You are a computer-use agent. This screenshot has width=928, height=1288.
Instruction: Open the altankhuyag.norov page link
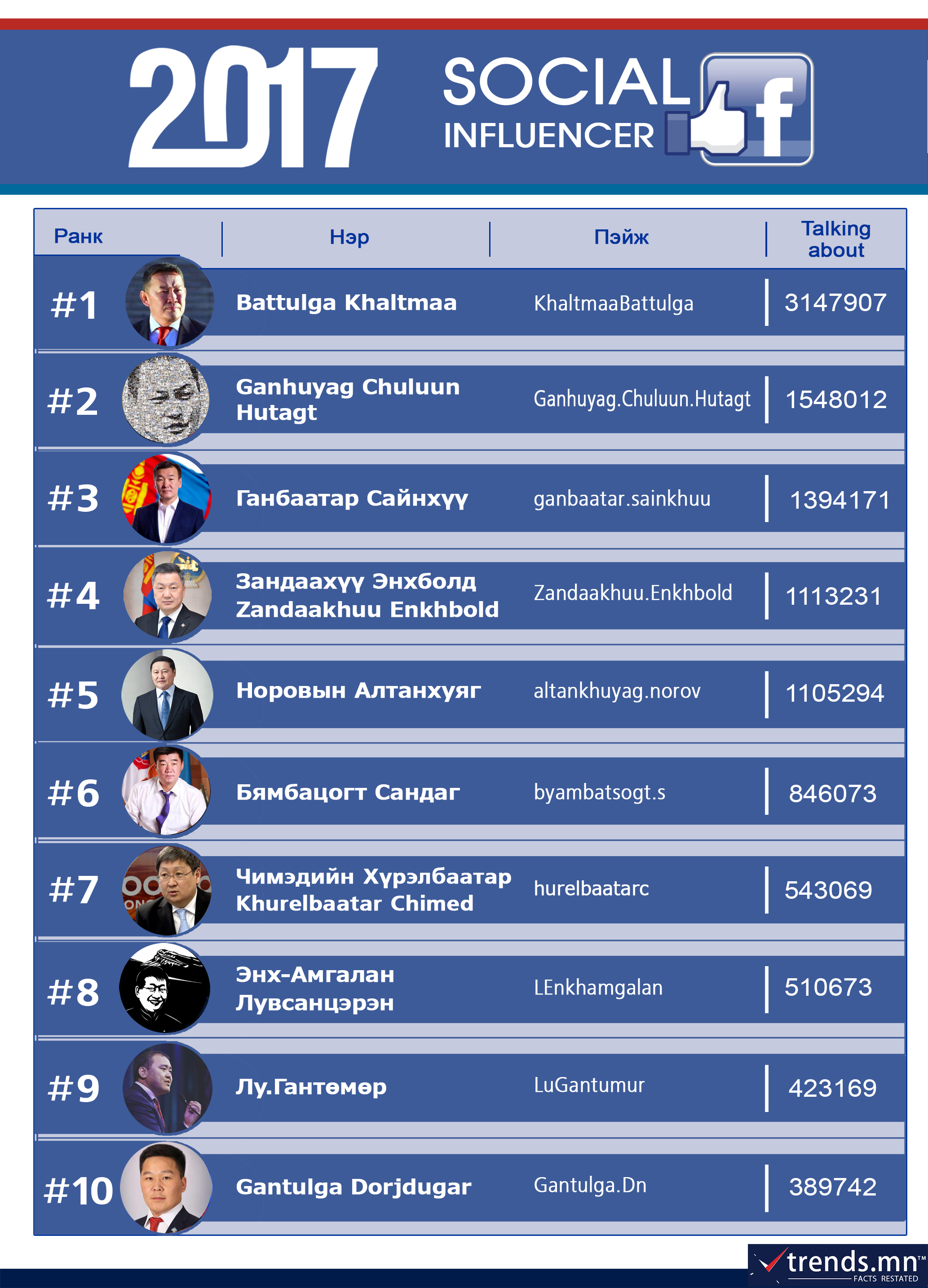pos(617,691)
